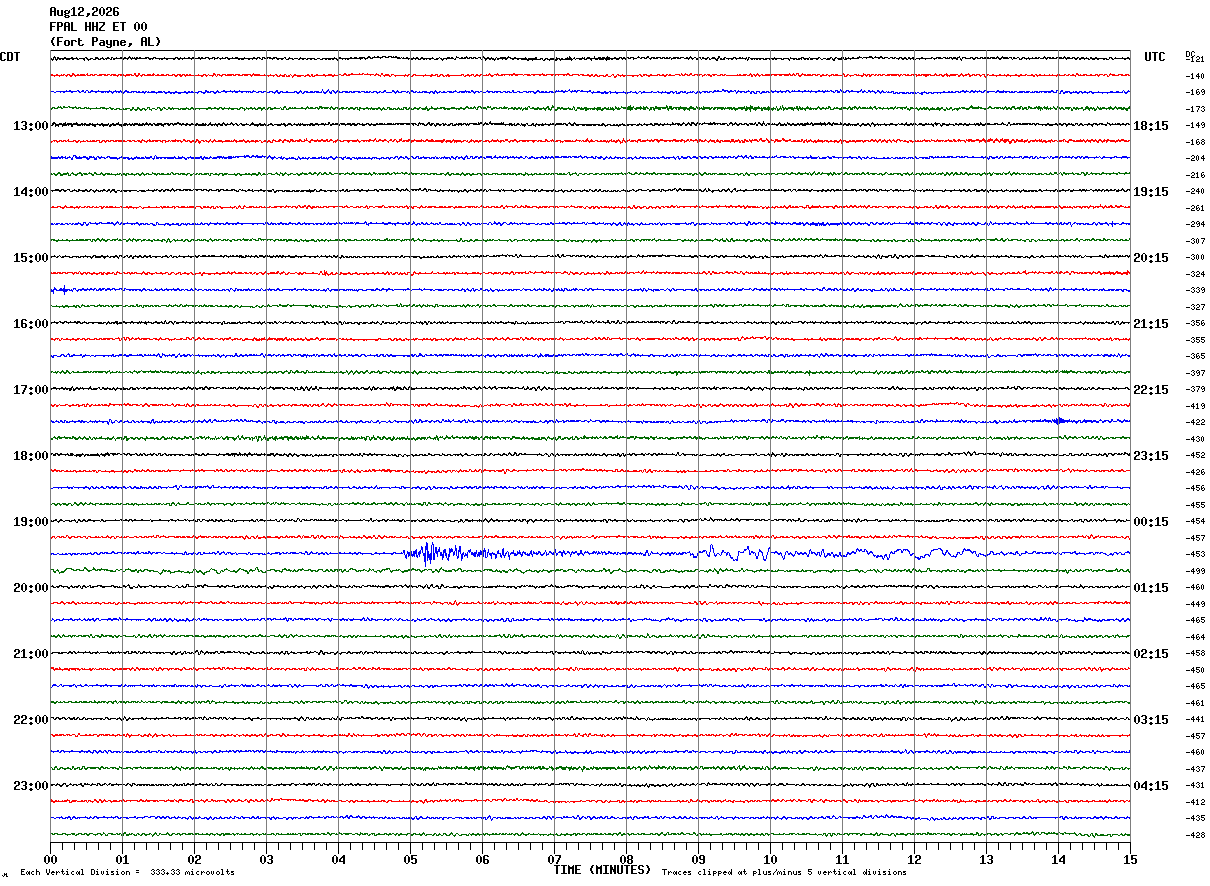The width and height of the screenshot is (1210, 886).
Task: Click the TIME (MINUTES) axis label
Action: click(602, 870)
